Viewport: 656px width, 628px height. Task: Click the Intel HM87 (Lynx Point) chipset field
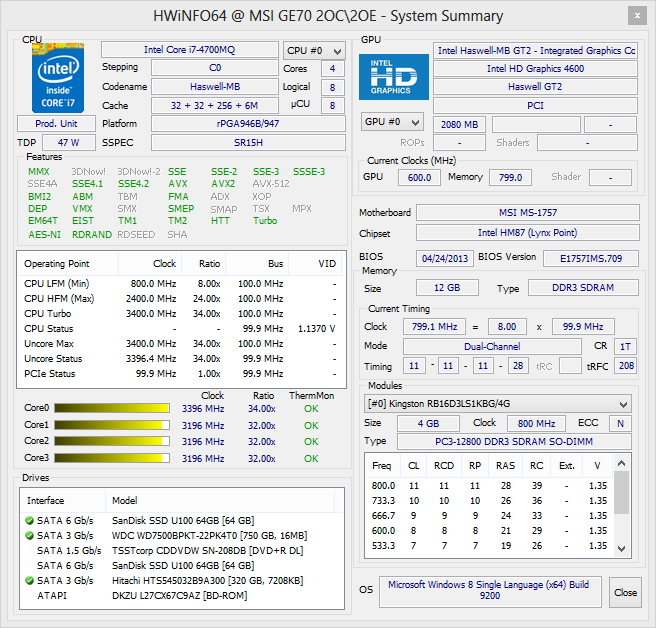click(528, 233)
